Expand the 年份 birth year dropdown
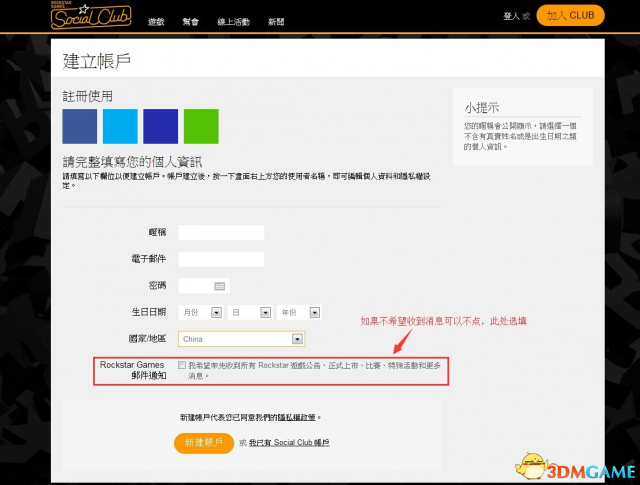The height and width of the screenshot is (485, 640). coord(300,312)
